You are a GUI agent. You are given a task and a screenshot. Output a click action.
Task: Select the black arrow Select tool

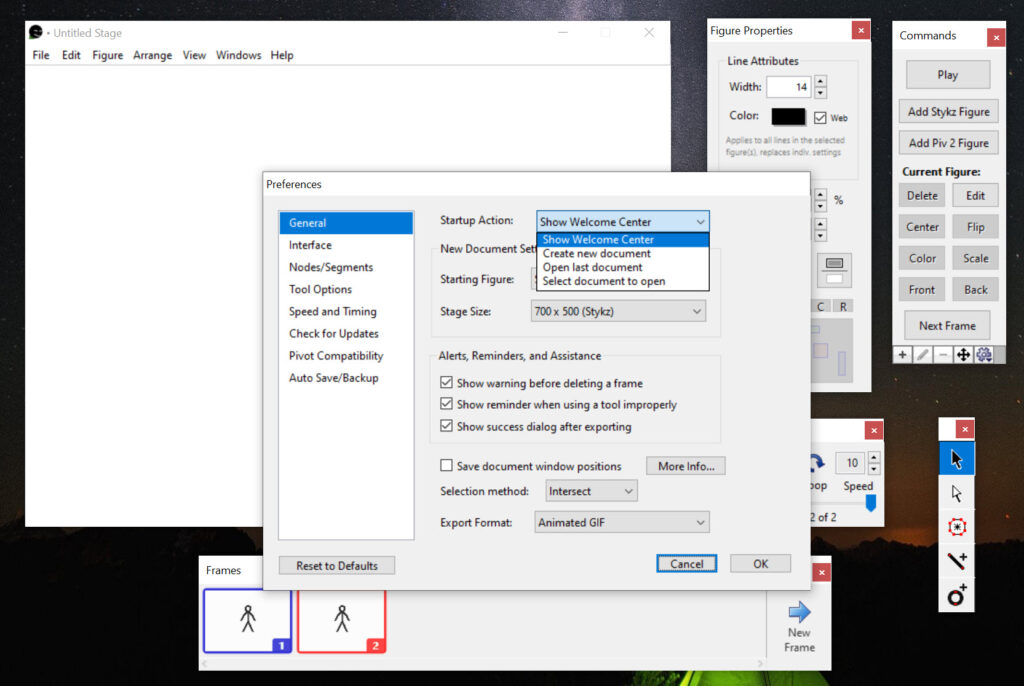point(956,459)
